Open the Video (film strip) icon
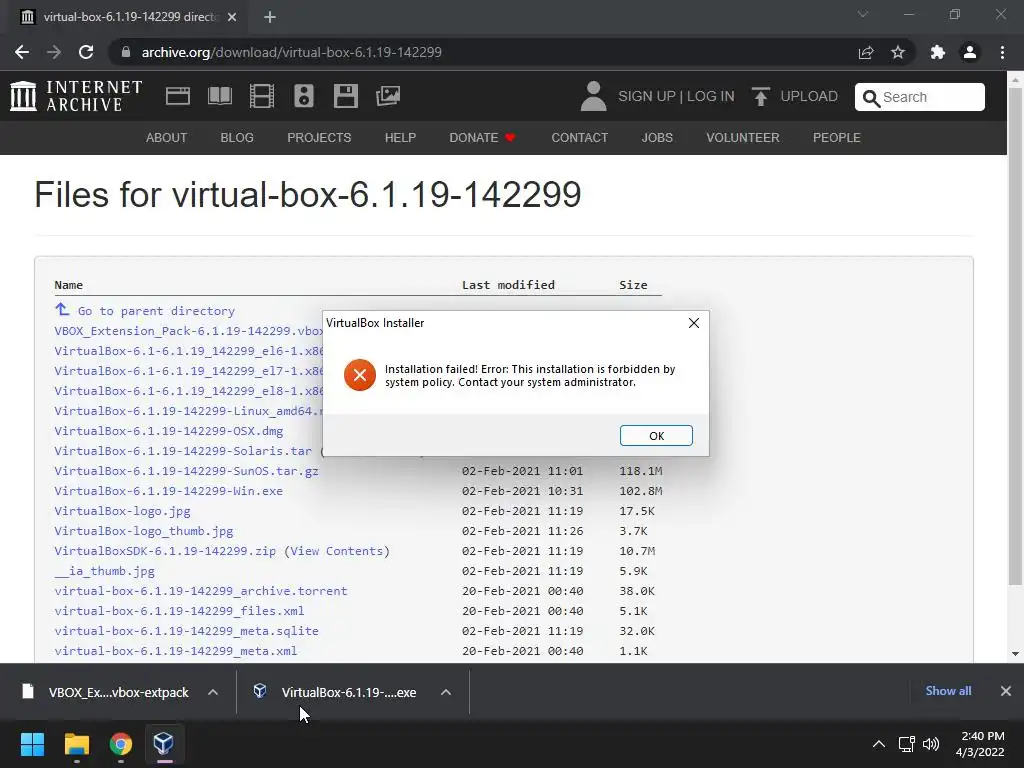The image size is (1024, 768). [x=262, y=96]
